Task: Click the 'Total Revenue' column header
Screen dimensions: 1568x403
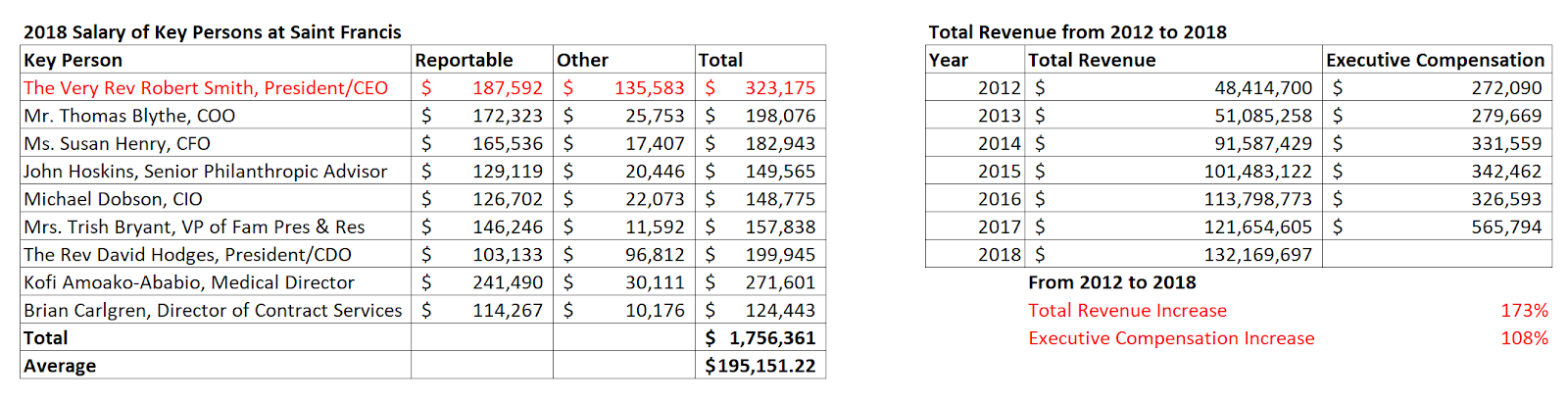Action: click(x=1173, y=60)
